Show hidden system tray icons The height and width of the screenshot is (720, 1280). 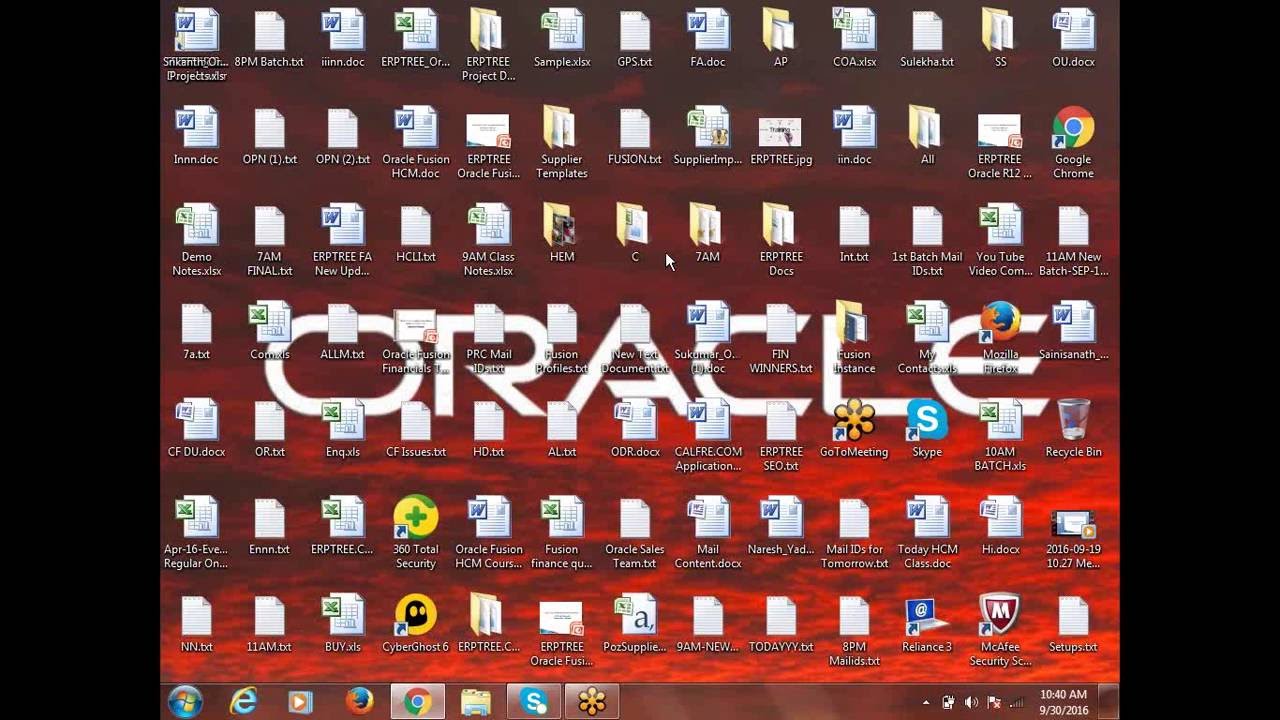(926, 703)
